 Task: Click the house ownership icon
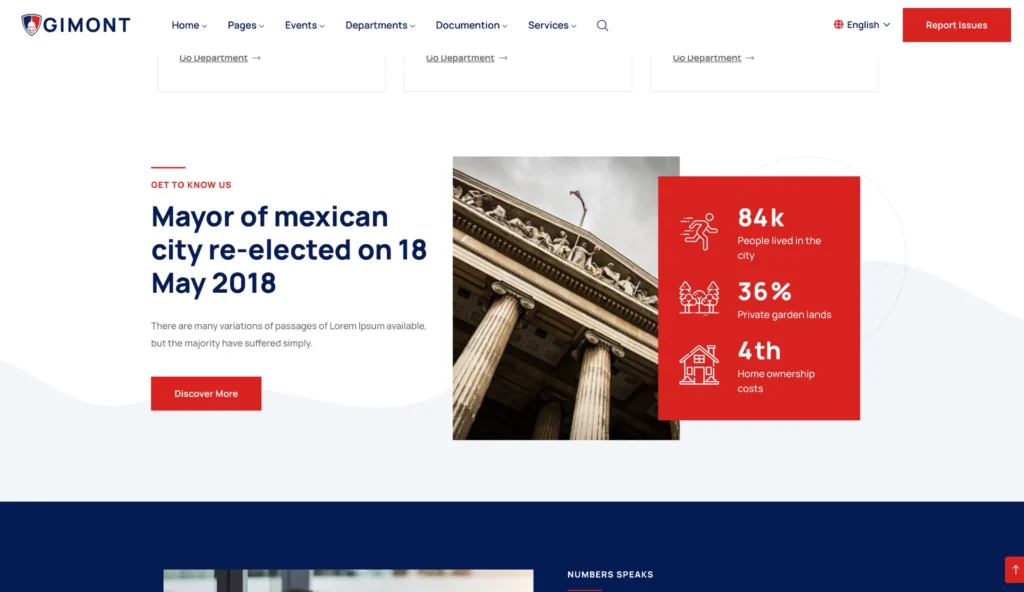(x=698, y=365)
